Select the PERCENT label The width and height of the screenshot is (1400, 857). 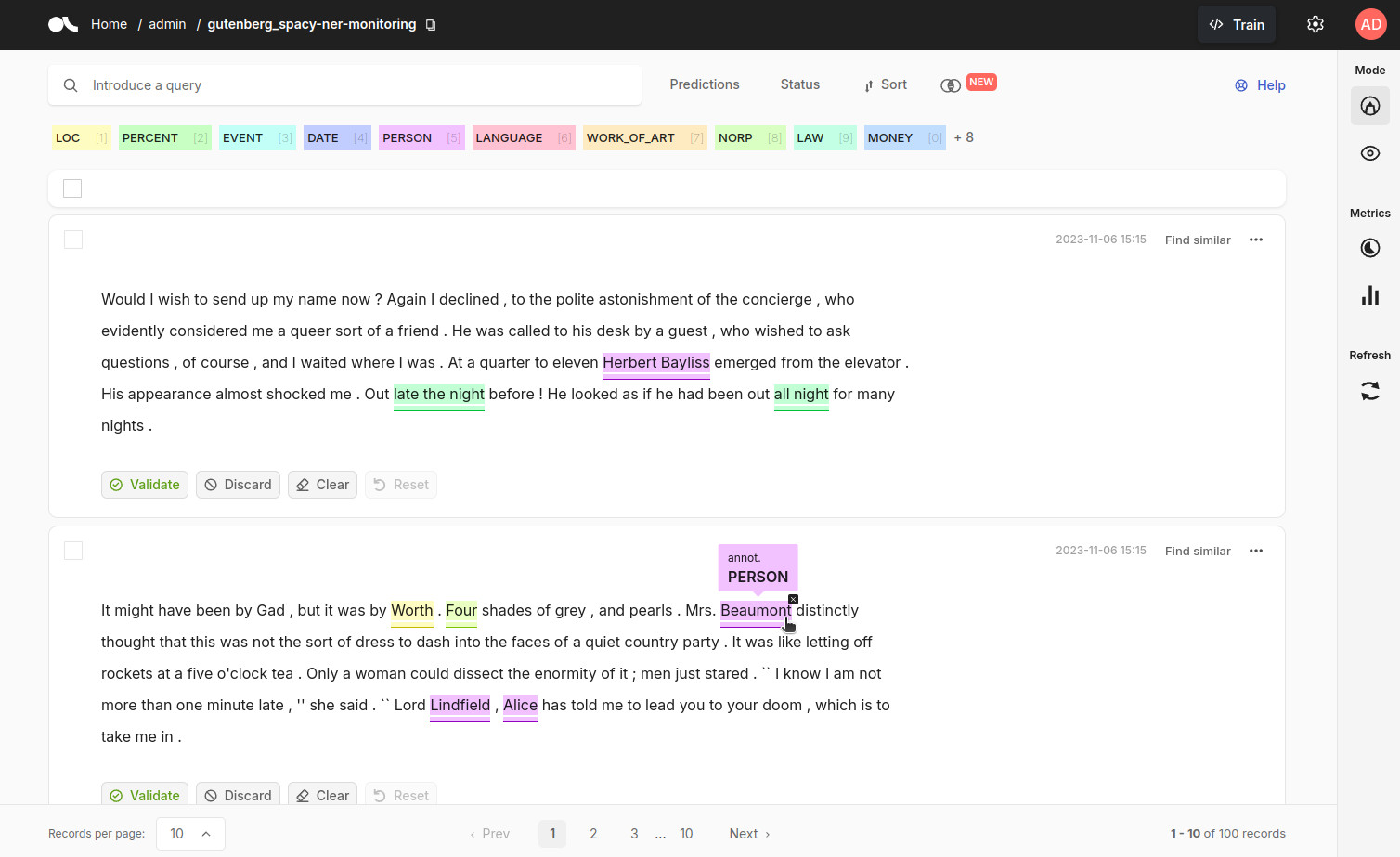tap(165, 137)
